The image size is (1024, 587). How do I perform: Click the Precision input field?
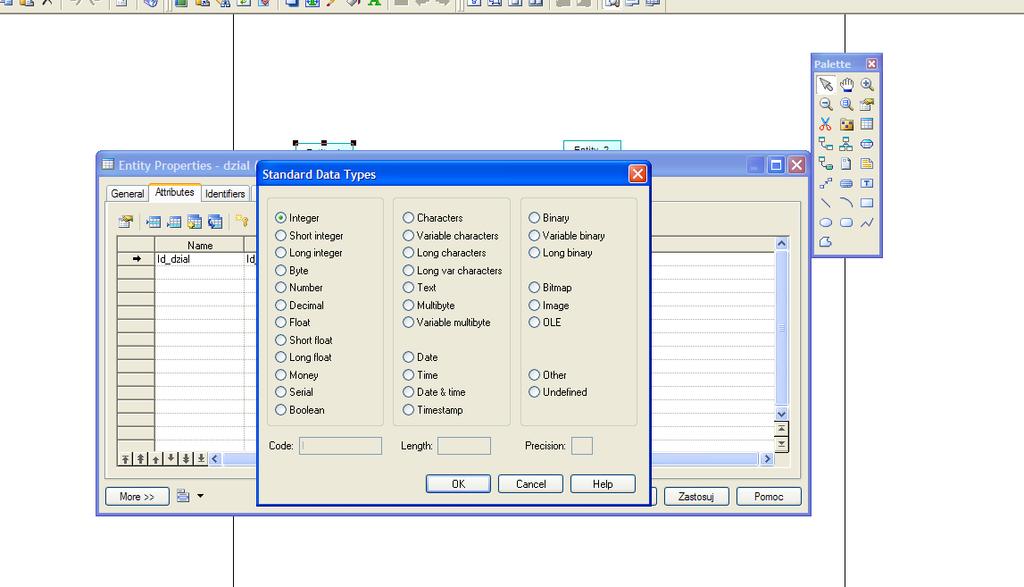click(x=582, y=446)
